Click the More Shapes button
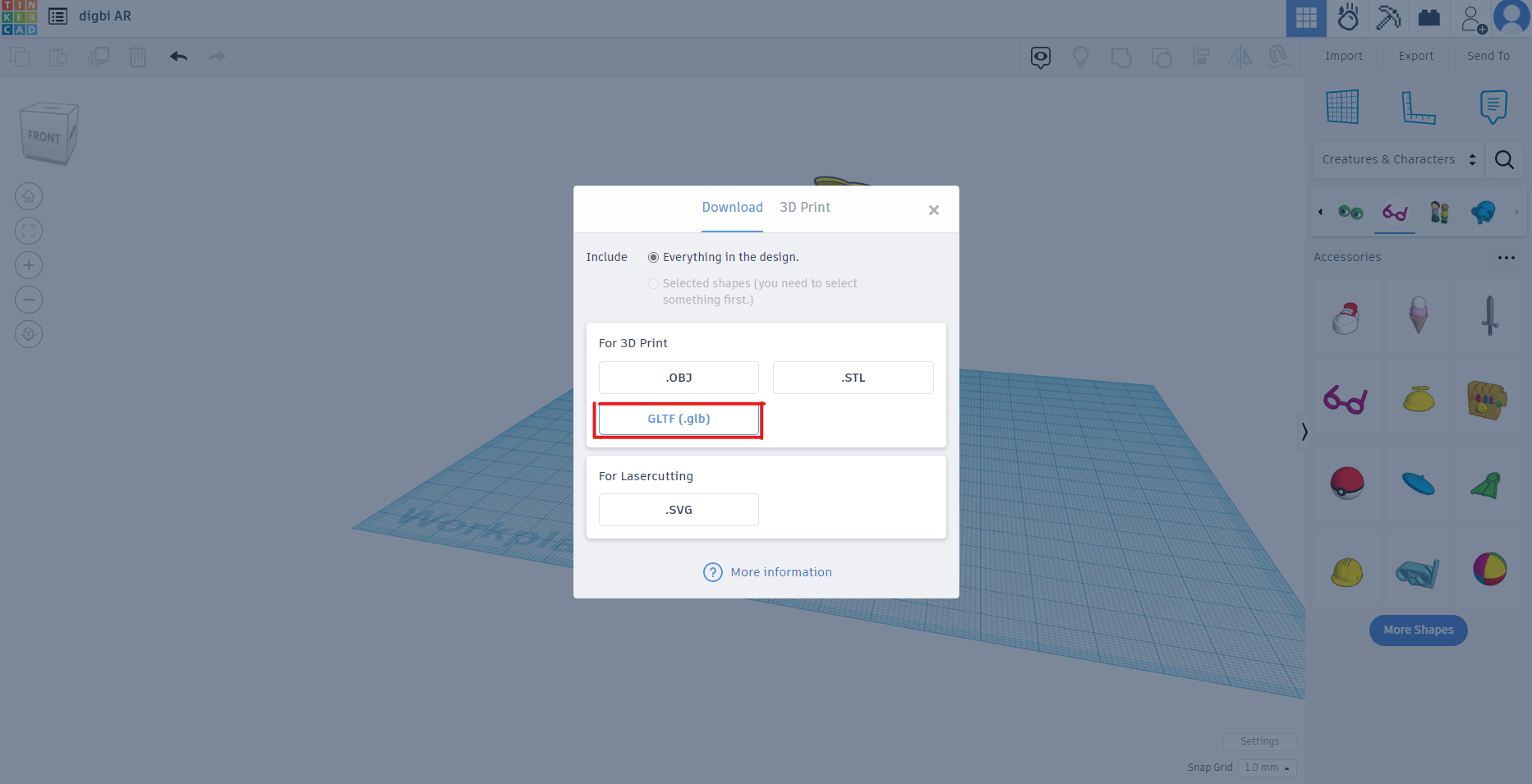Image resolution: width=1532 pixels, height=784 pixels. click(1418, 630)
